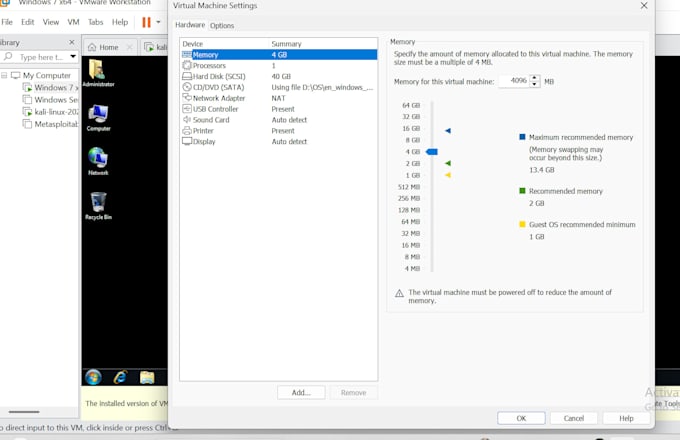Close the Virtual Machine Settings dialog
Image resolution: width=680 pixels, height=440 pixels.
pos(644,6)
